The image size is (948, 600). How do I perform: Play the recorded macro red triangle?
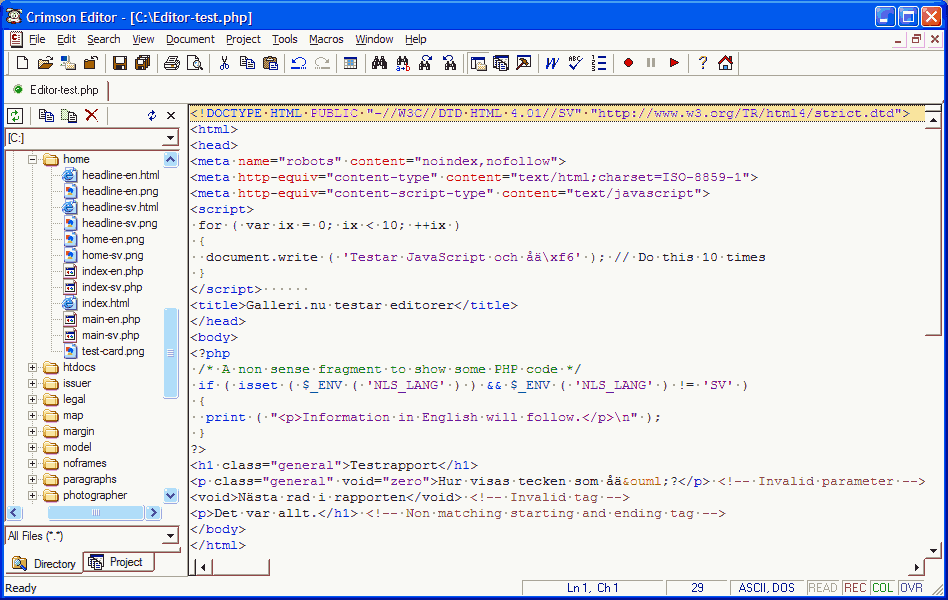click(x=674, y=63)
